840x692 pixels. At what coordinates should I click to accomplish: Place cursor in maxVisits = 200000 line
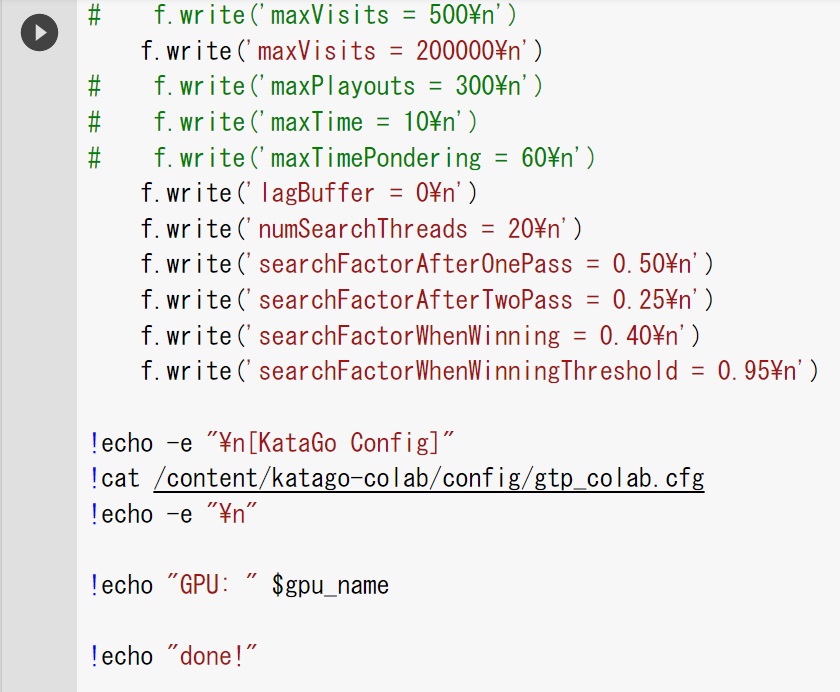point(342,51)
